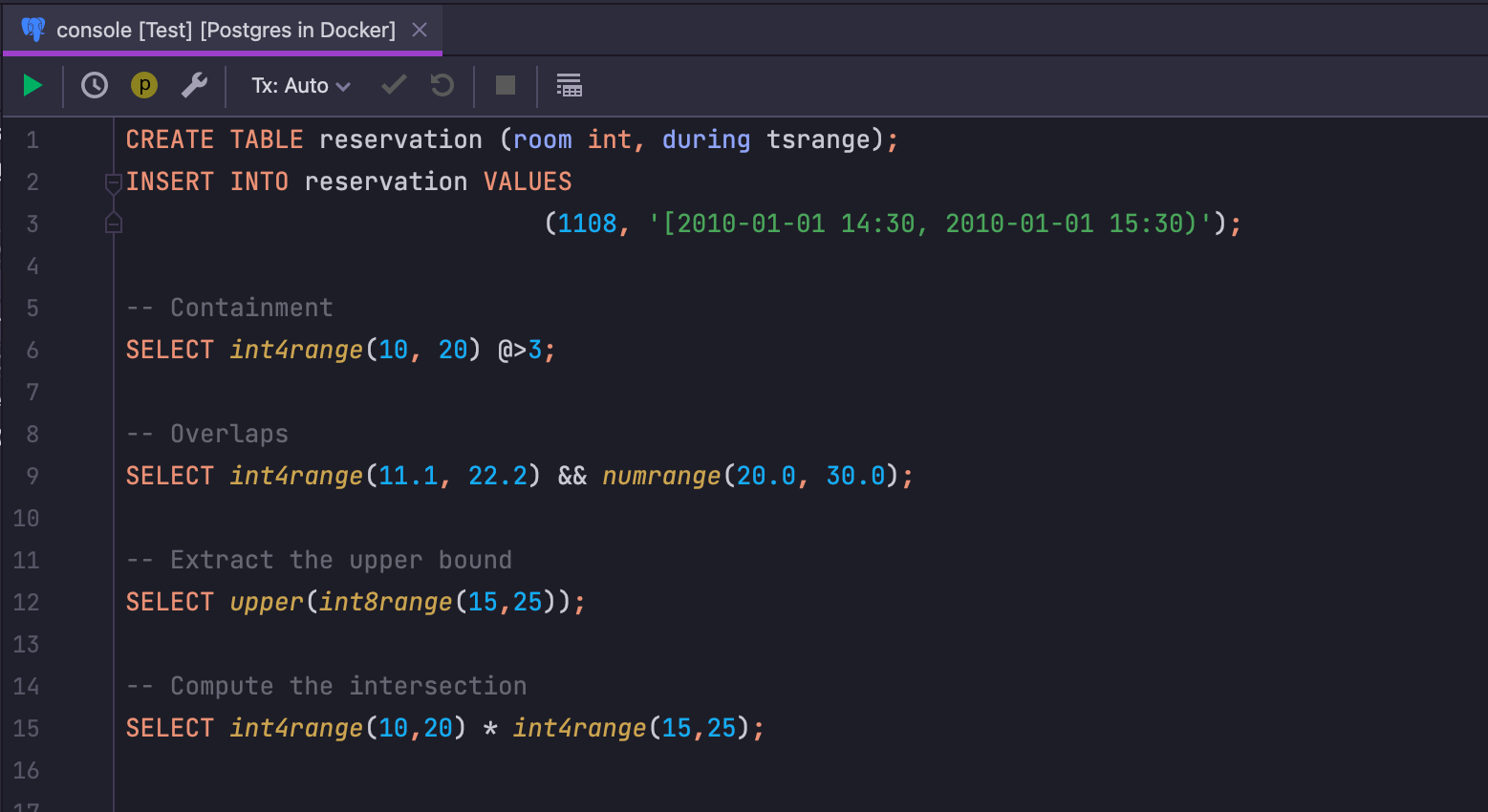Viewport: 1488px width, 812px height.
Task: Click the yellow playground mode icon
Action: 144,86
